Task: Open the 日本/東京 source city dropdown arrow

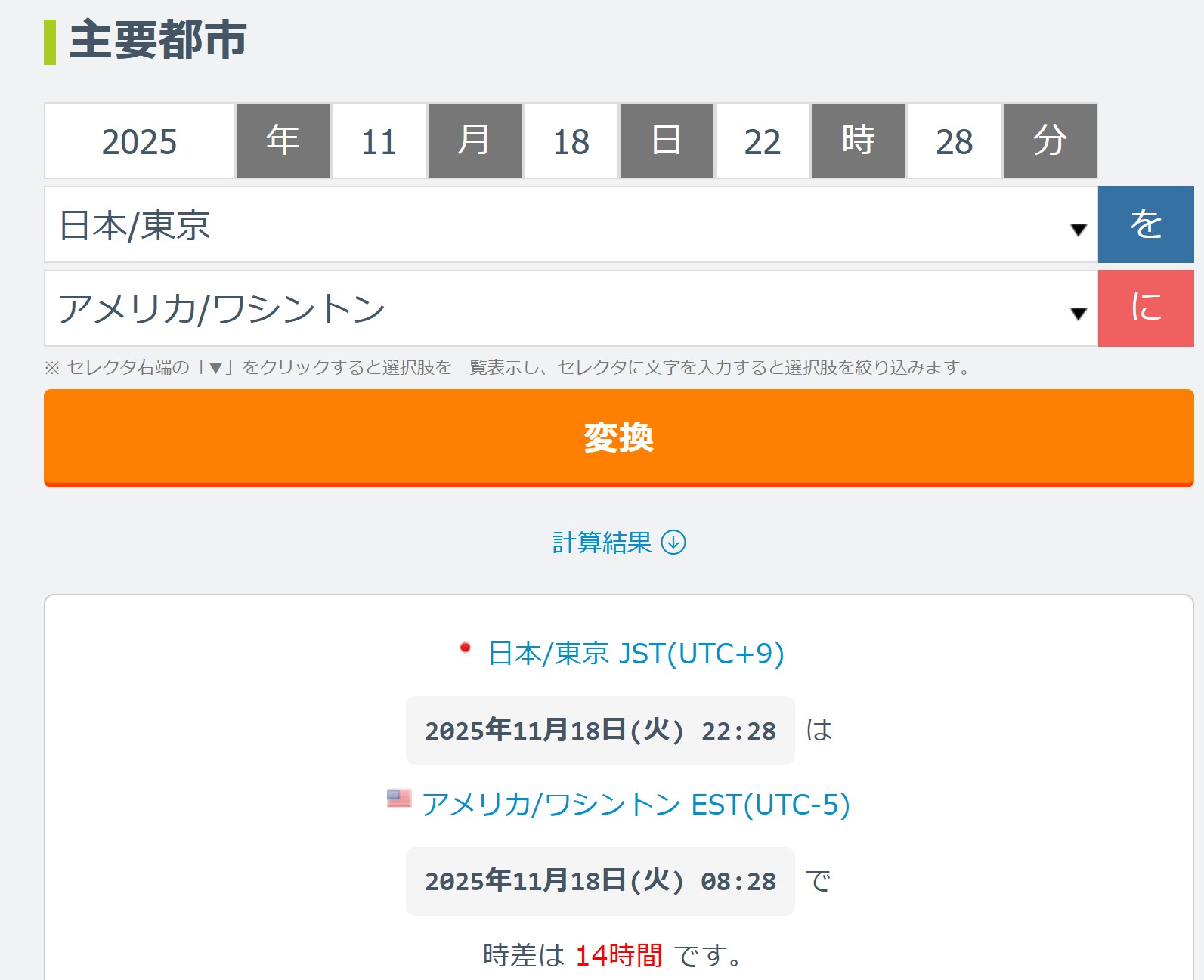Action: (x=1079, y=229)
